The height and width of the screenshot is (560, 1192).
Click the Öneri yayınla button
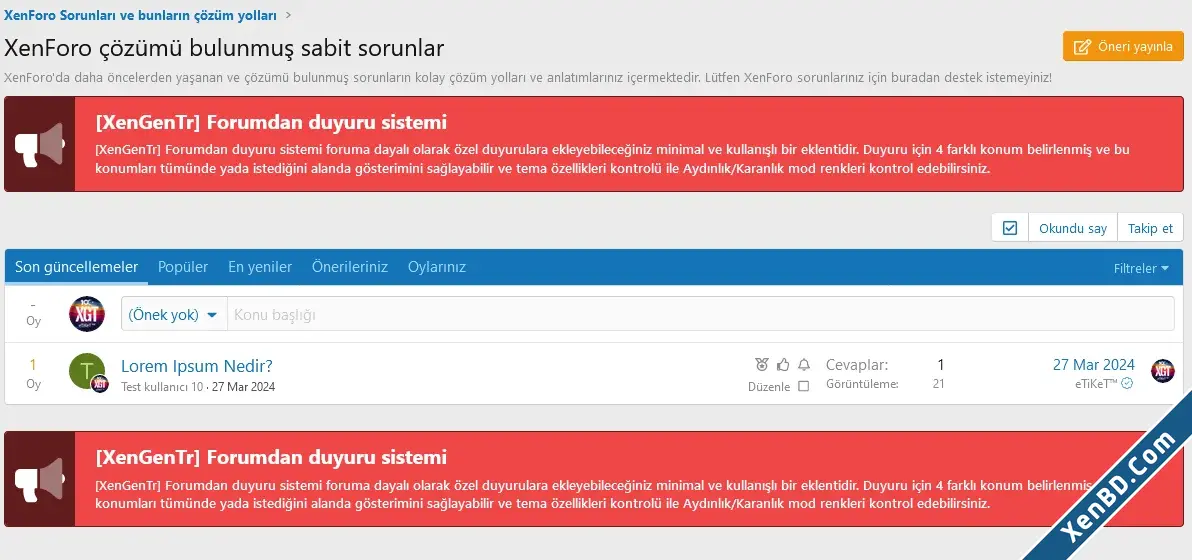pyautogui.click(x=1123, y=46)
